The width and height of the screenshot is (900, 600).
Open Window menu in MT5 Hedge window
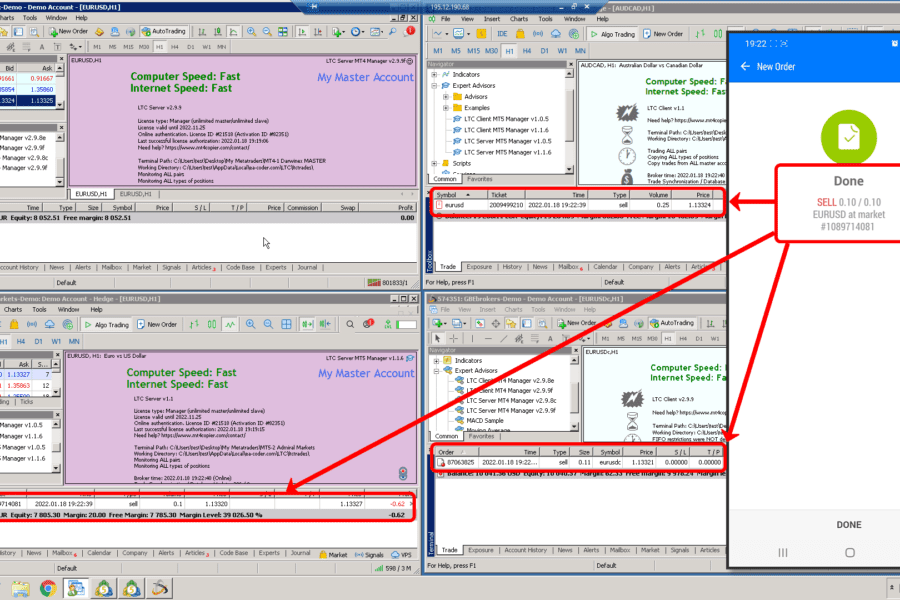tap(68, 309)
